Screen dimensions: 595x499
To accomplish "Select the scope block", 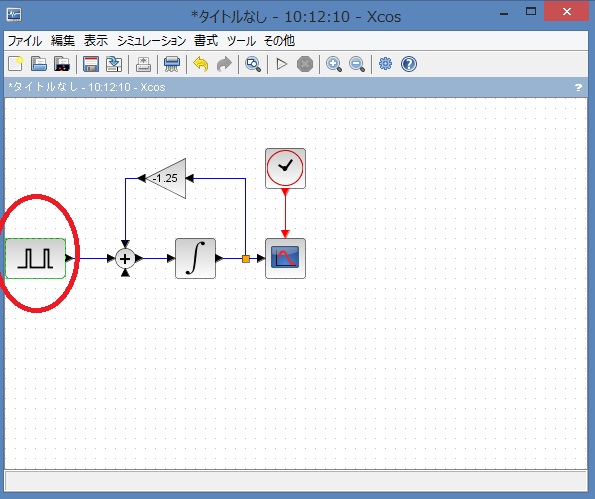I will coord(285,258).
